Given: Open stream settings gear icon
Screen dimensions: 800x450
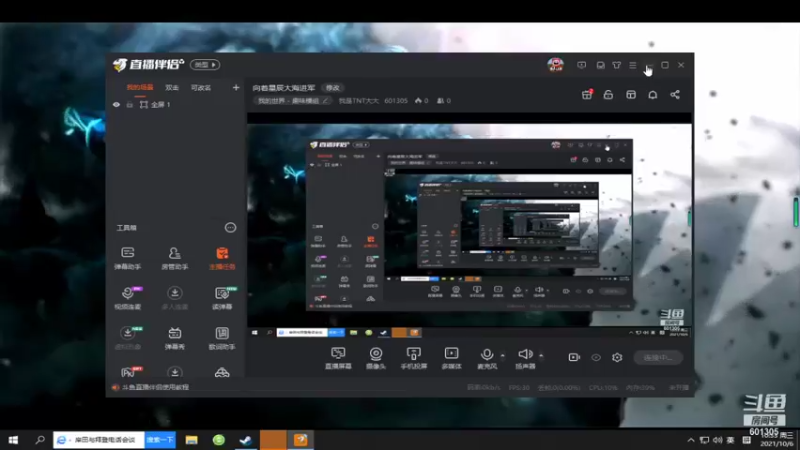Looking at the screenshot, I should pos(617,357).
